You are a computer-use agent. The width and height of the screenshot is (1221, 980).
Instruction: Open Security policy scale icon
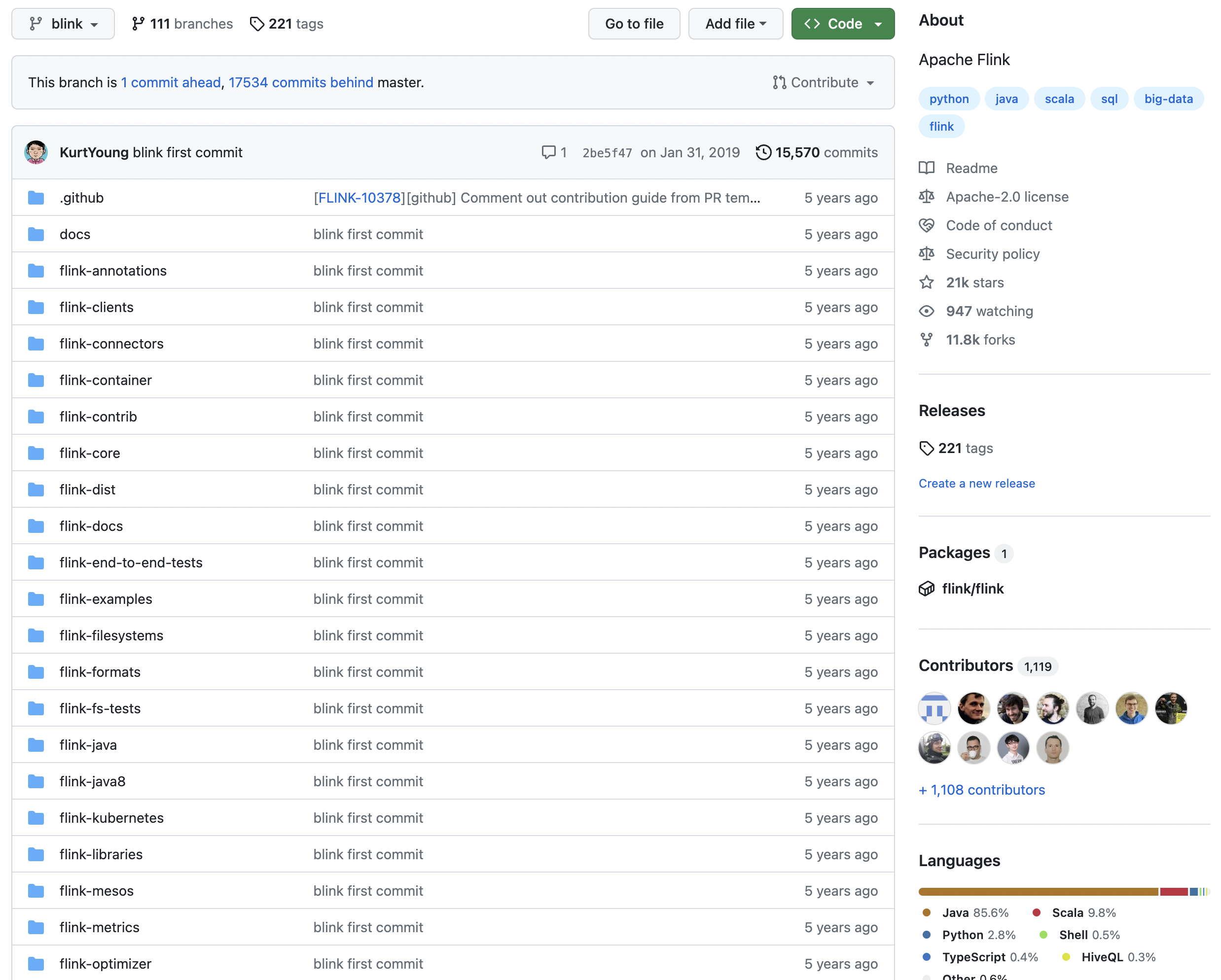click(927, 254)
